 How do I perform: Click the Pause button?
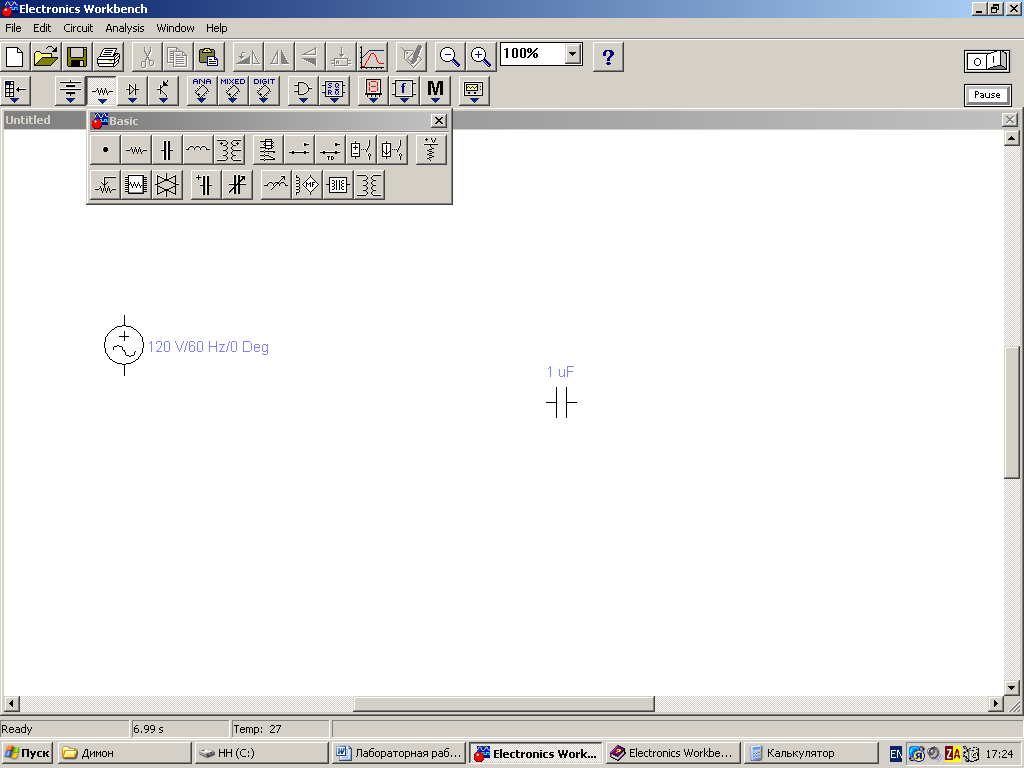[987, 95]
